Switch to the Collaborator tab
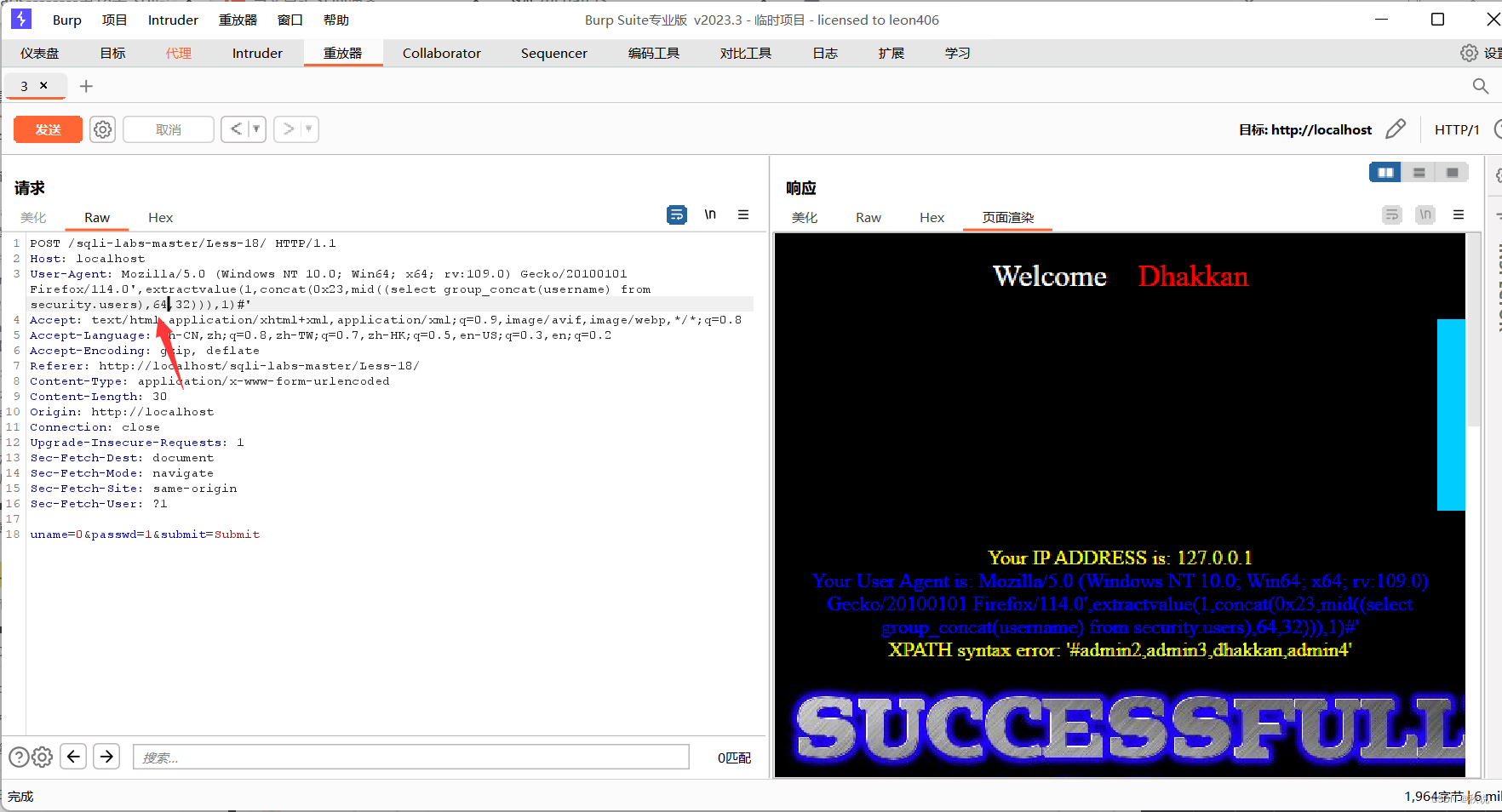Image resolution: width=1502 pixels, height=812 pixels. tap(442, 53)
